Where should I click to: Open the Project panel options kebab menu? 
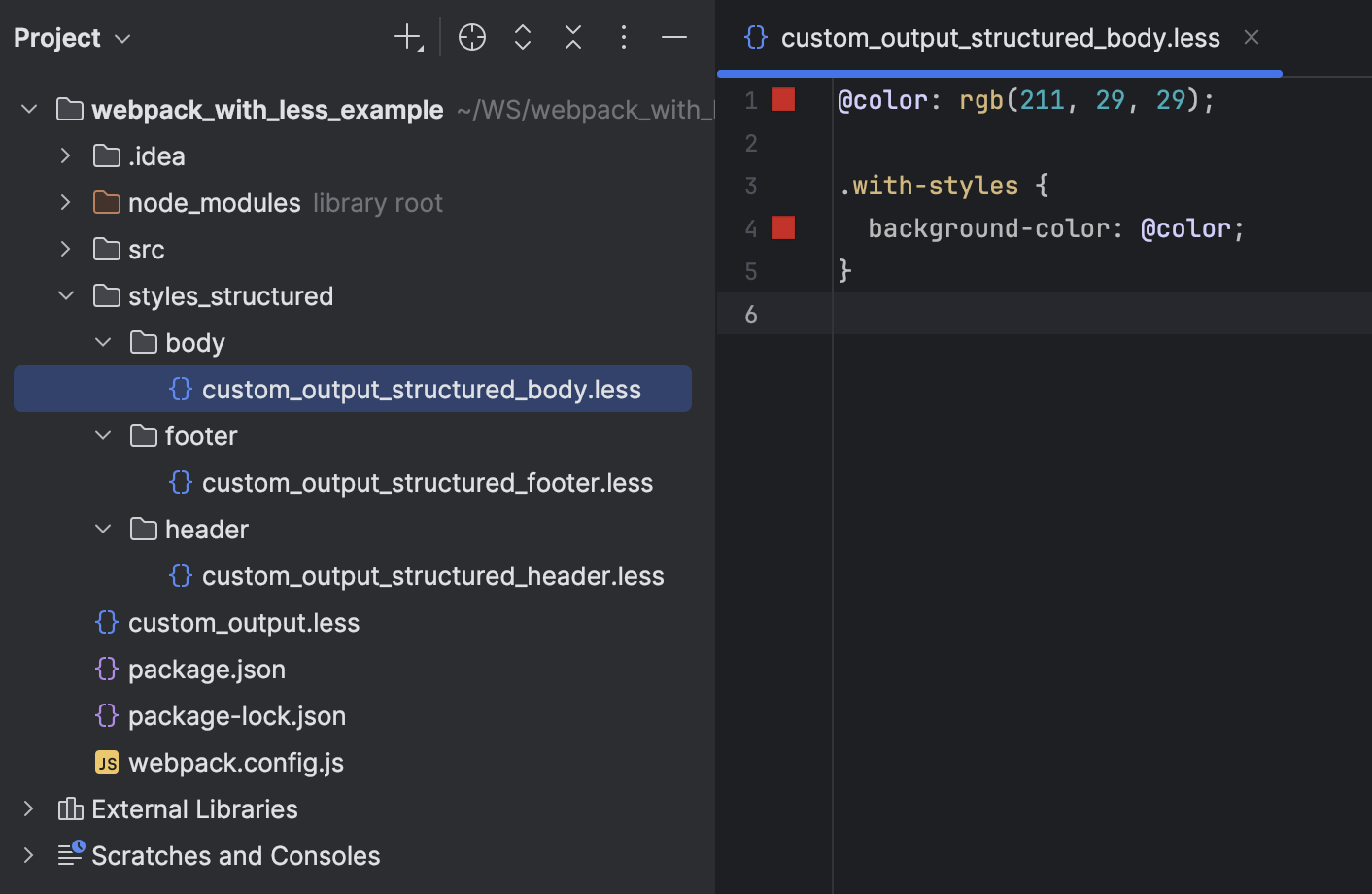(624, 37)
